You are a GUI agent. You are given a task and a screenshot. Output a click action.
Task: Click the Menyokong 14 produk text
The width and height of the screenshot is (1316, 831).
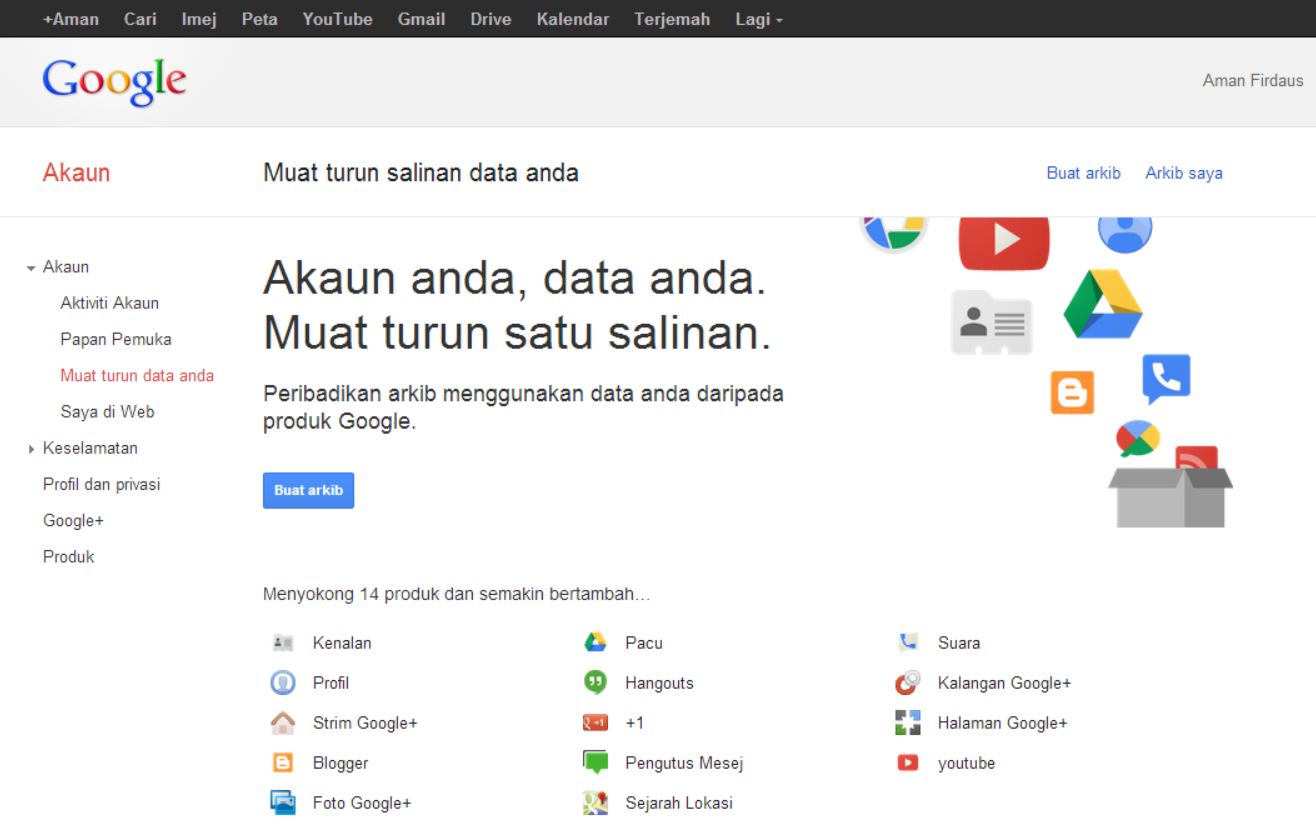(x=457, y=595)
